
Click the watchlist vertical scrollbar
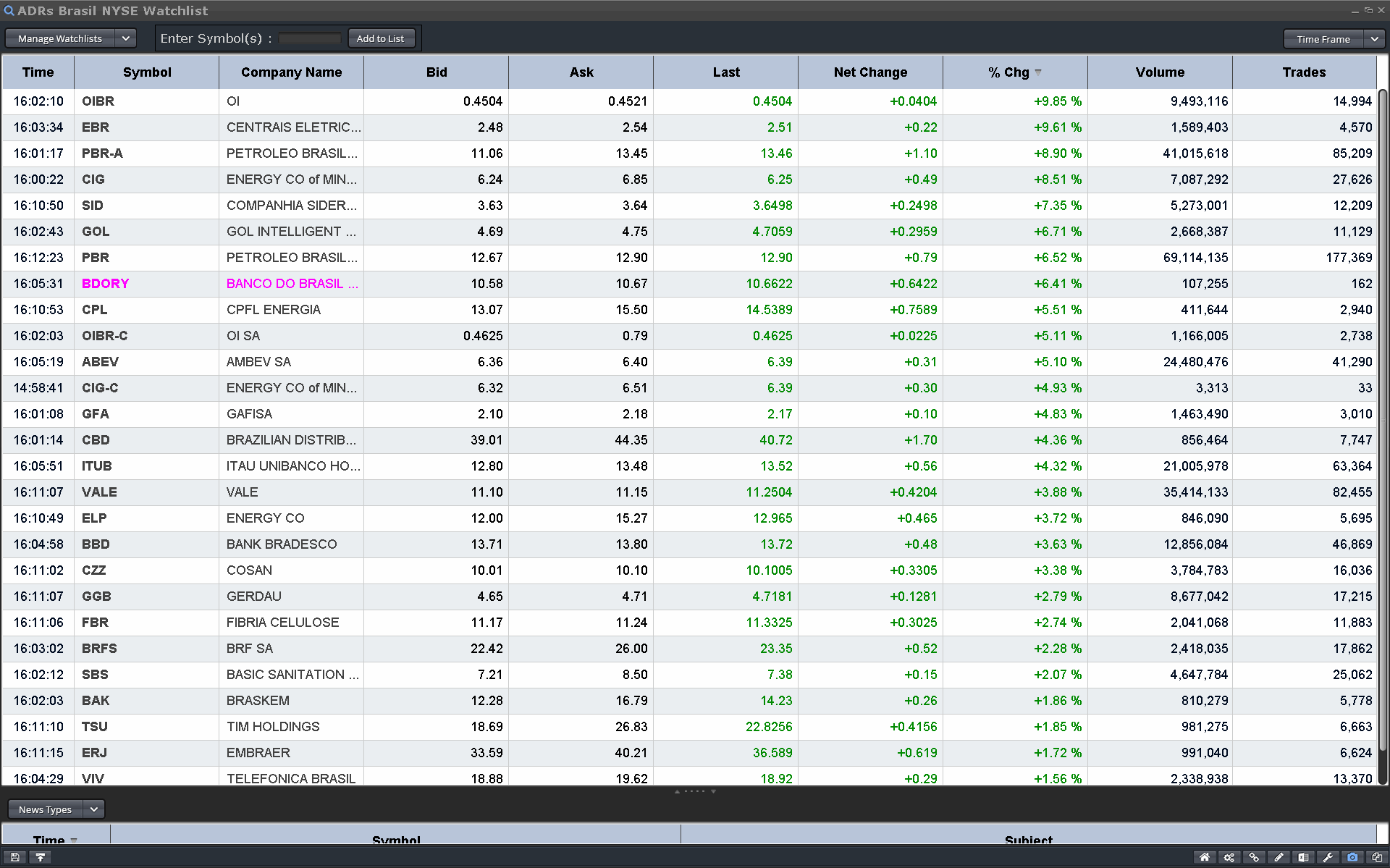tap(1382, 420)
